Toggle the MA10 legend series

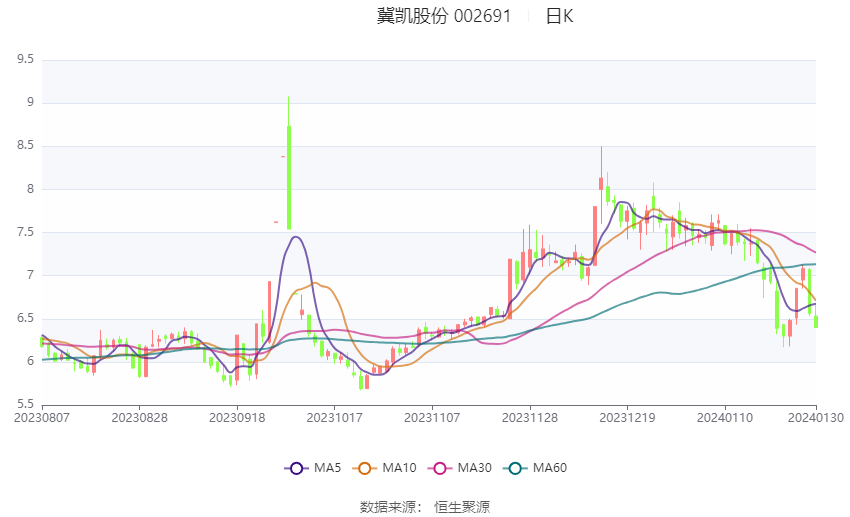point(385,468)
